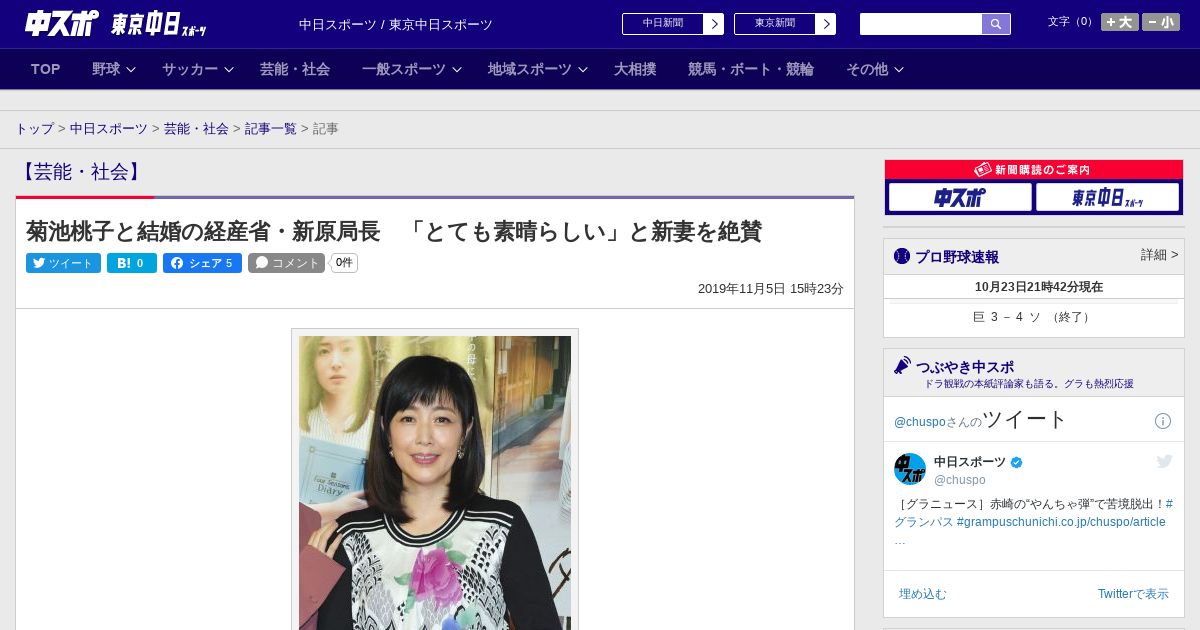1200x630 pixels.
Task: Open 東京新聞 link button
Action: coord(775,24)
